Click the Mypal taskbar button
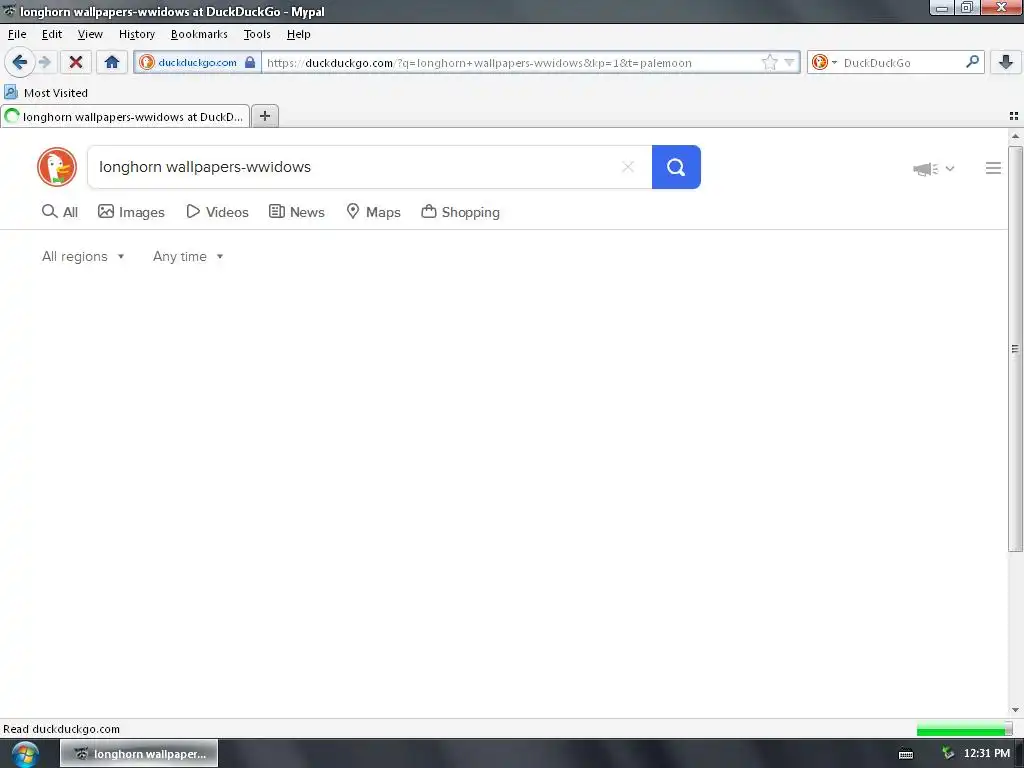 (x=139, y=754)
